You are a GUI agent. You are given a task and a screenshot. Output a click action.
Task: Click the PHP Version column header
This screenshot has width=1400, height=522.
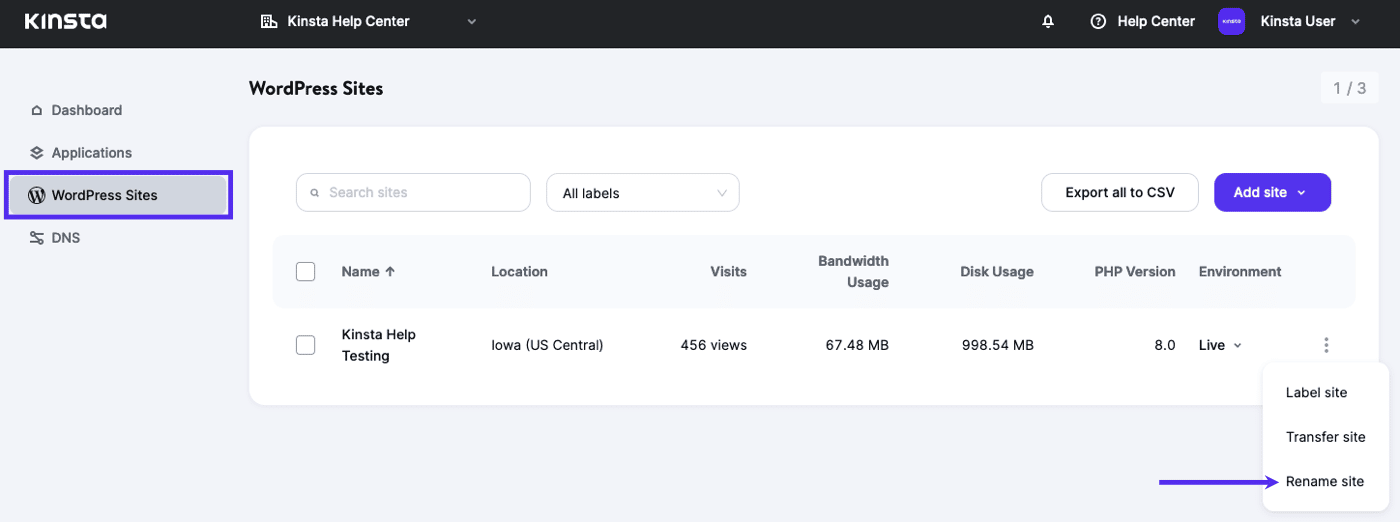[x=1135, y=271]
